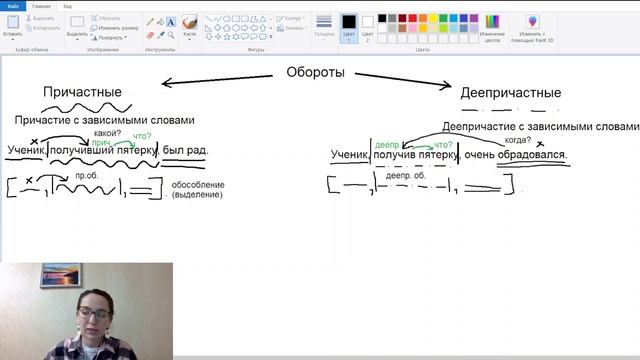
Task: Click the Crop (Обрезать) icon
Action: (94, 18)
